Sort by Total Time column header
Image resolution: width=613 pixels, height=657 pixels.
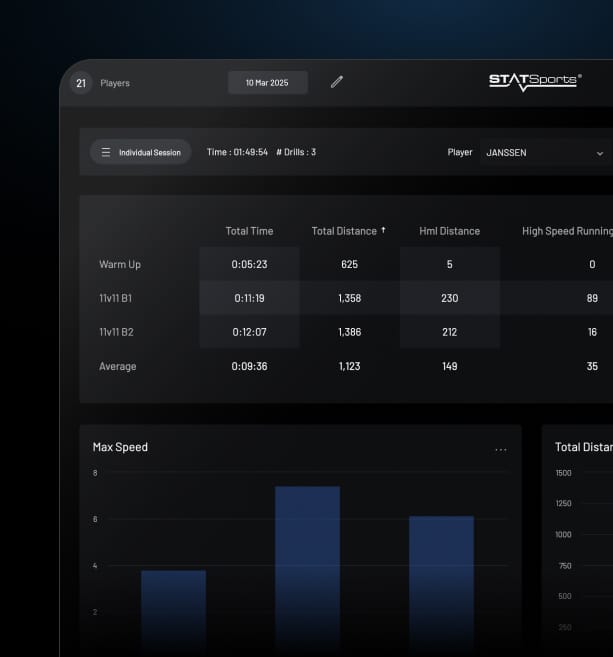tap(249, 231)
